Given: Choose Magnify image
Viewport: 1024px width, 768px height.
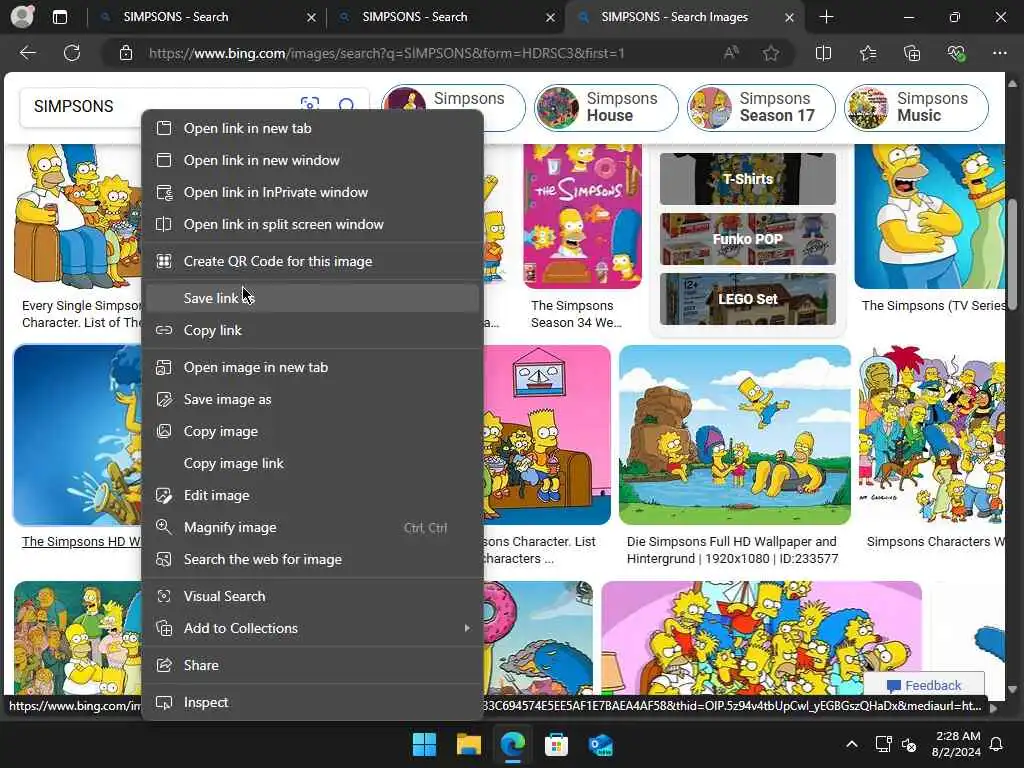Looking at the screenshot, I should (313, 527).
